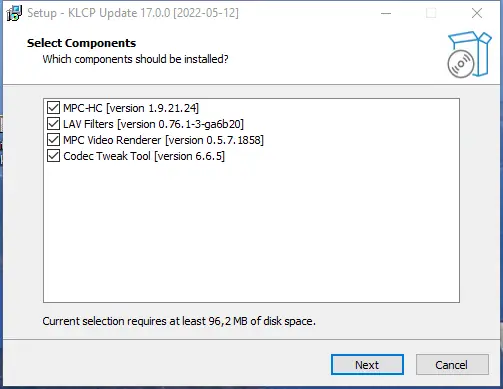Close the setup window with X
The height and width of the screenshot is (389, 503).
(477, 13)
